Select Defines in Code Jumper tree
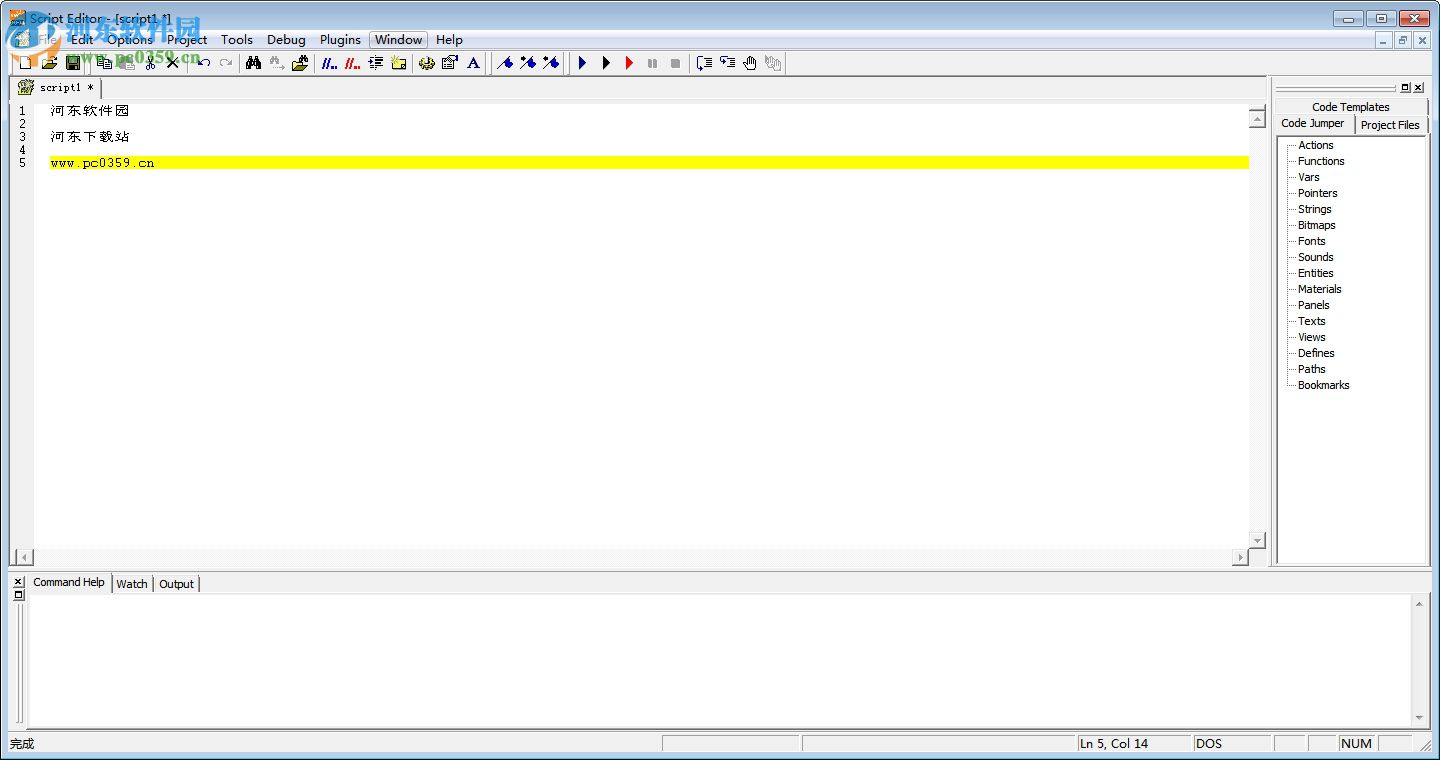1440x760 pixels. (x=1316, y=353)
